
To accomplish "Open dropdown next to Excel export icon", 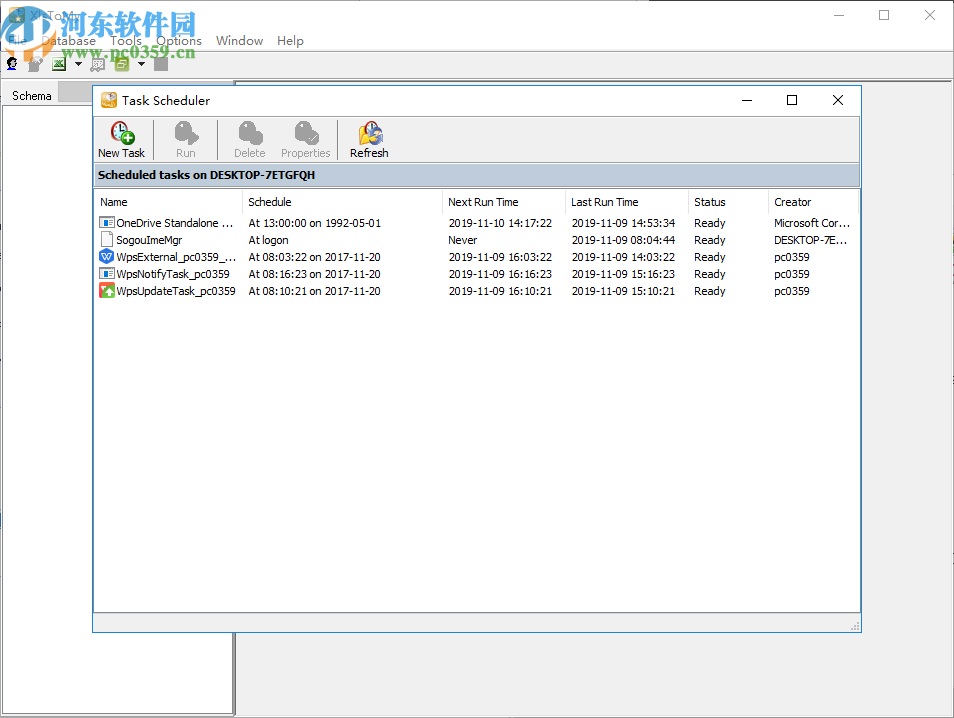I will pos(78,62).
